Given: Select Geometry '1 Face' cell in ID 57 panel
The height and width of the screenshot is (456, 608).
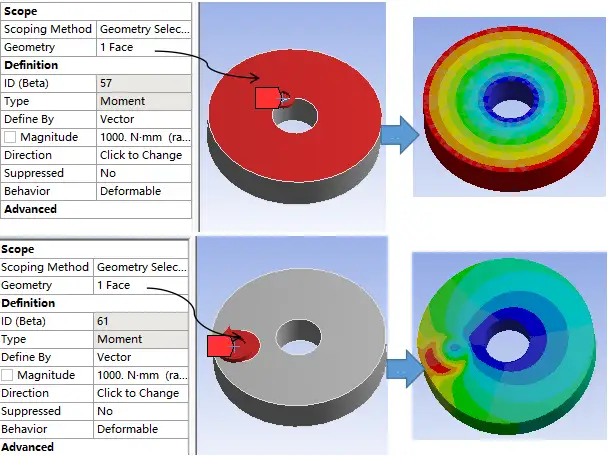Looking at the screenshot, I should 144,47.
